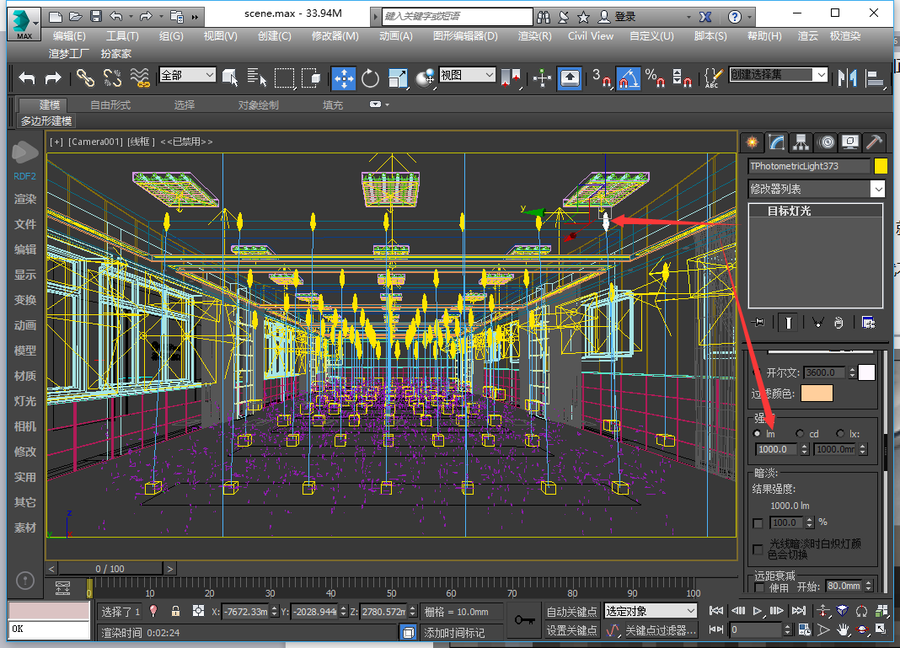Image resolution: width=900 pixels, height=648 pixels.
Task: Enable far attenuation 使用 checkbox
Action: pyautogui.click(x=759, y=588)
